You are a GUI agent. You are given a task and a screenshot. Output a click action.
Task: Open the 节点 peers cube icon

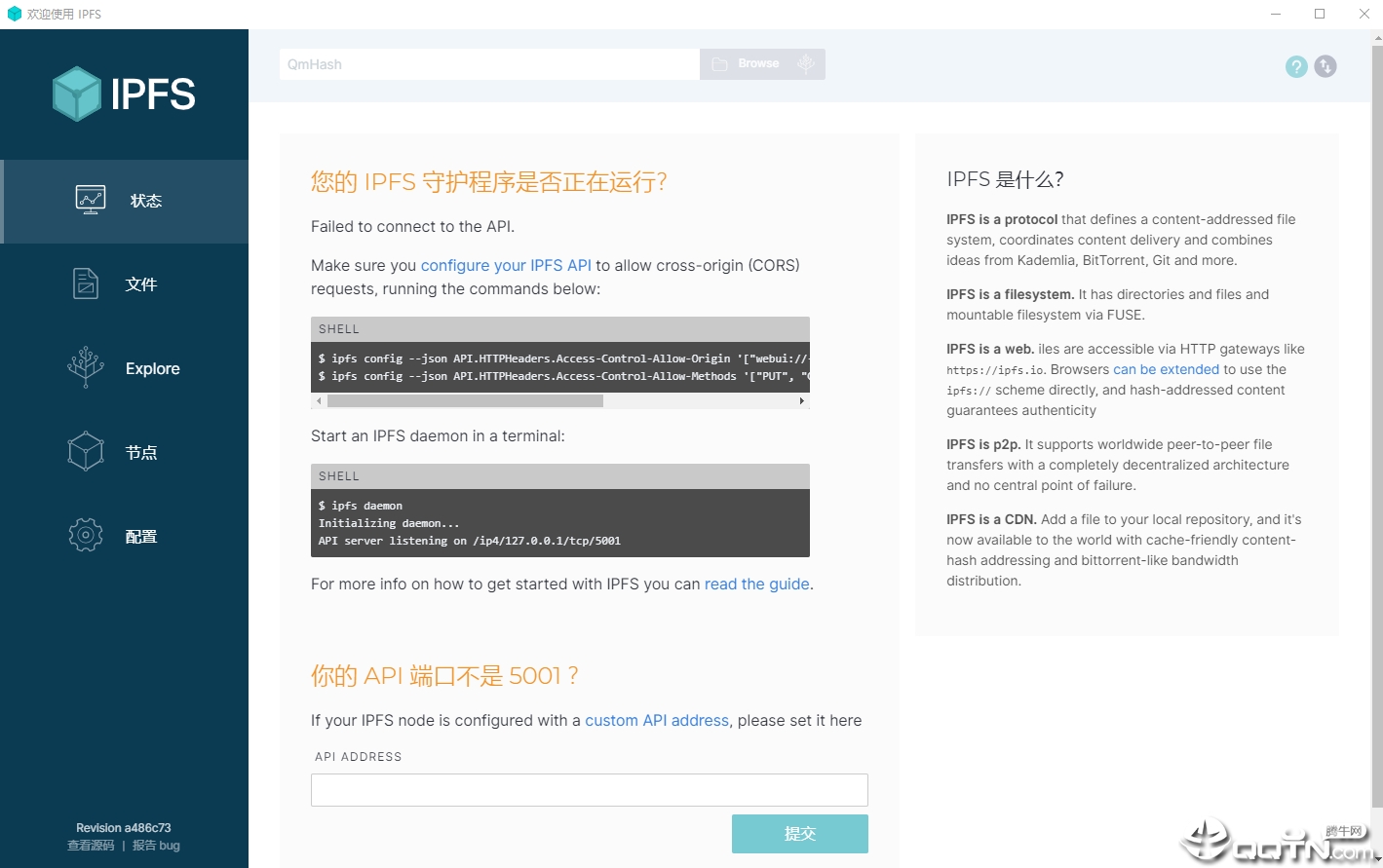[x=85, y=451]
